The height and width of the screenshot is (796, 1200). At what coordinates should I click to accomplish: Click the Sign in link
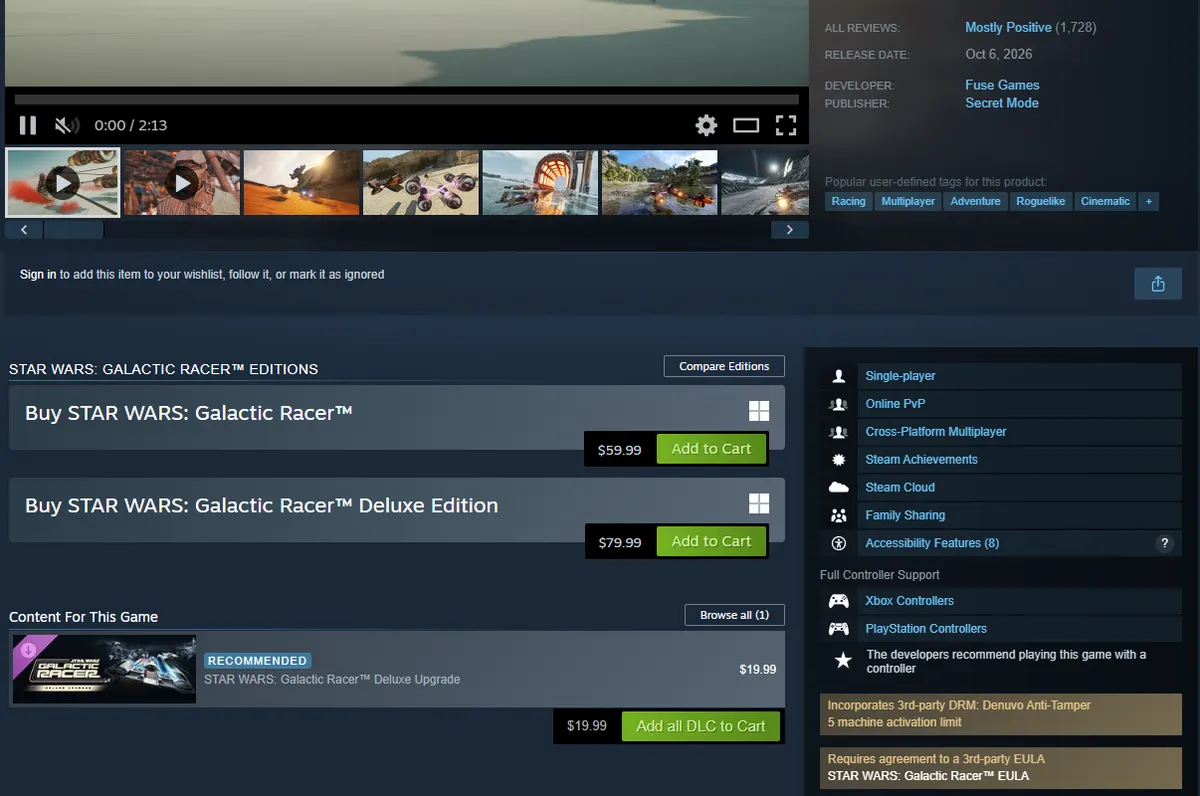click(38, 274)
